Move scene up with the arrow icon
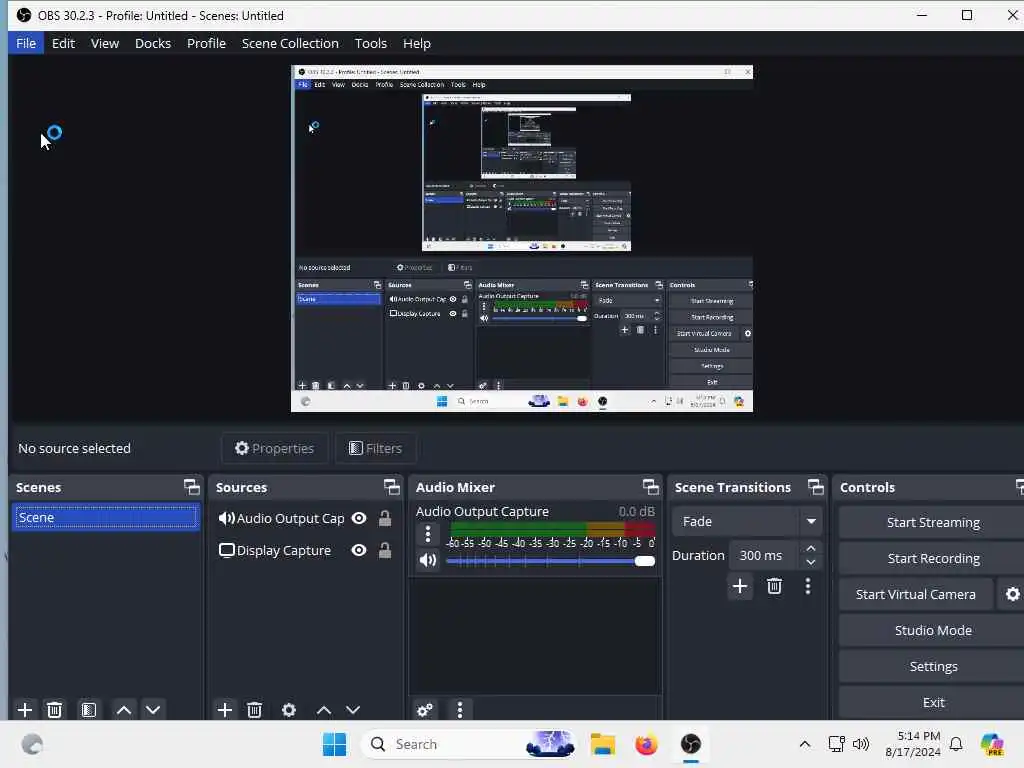This screenshot has width=1024, height=768. 123,710
